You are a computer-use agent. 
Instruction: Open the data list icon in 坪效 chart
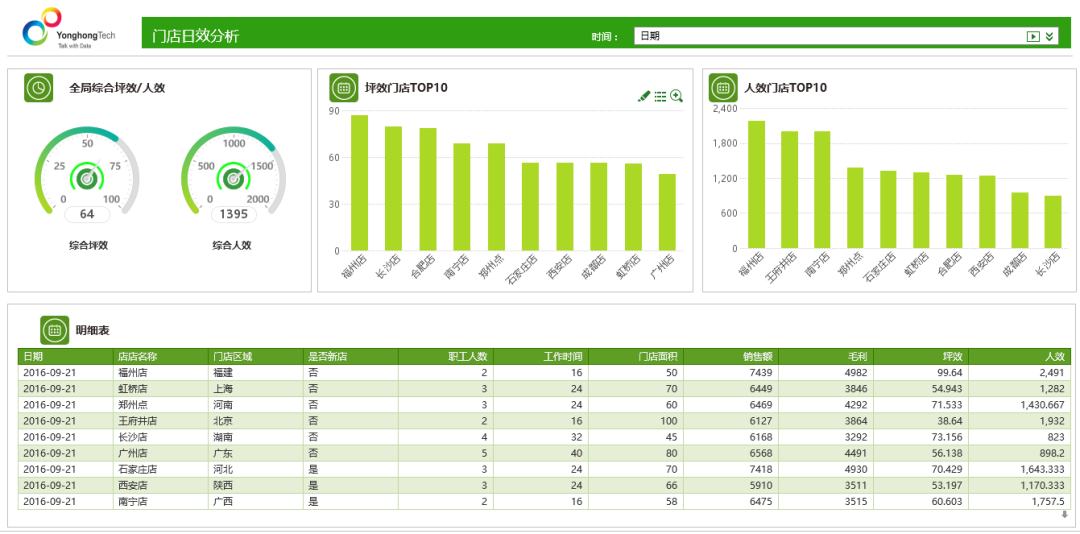point(661,96)
